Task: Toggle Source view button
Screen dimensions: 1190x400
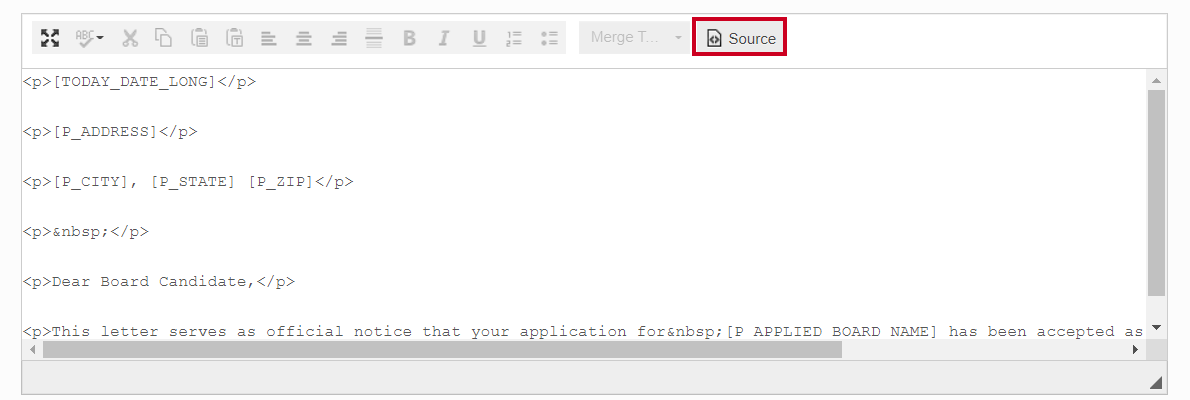Action: [740, 38]
